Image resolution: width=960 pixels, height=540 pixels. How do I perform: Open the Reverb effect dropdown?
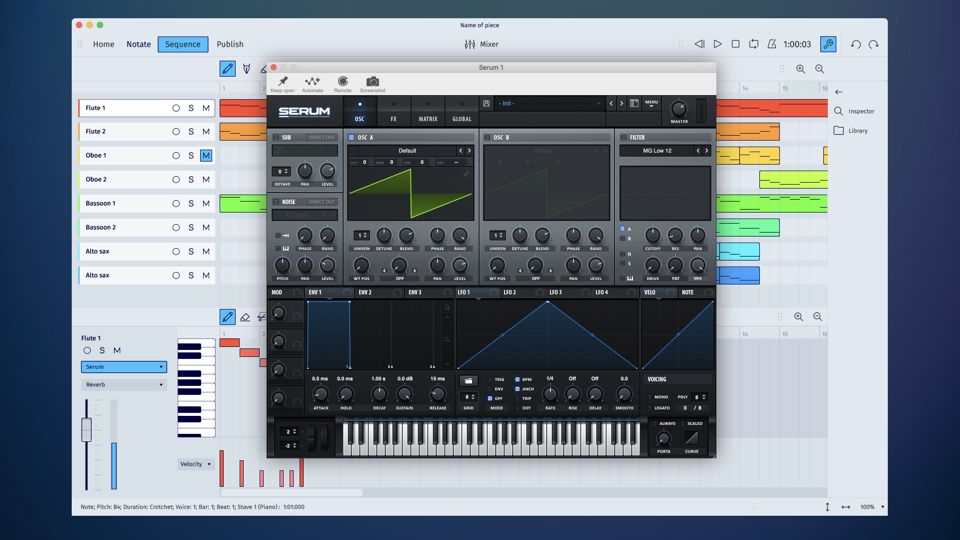tap(124, 384)
